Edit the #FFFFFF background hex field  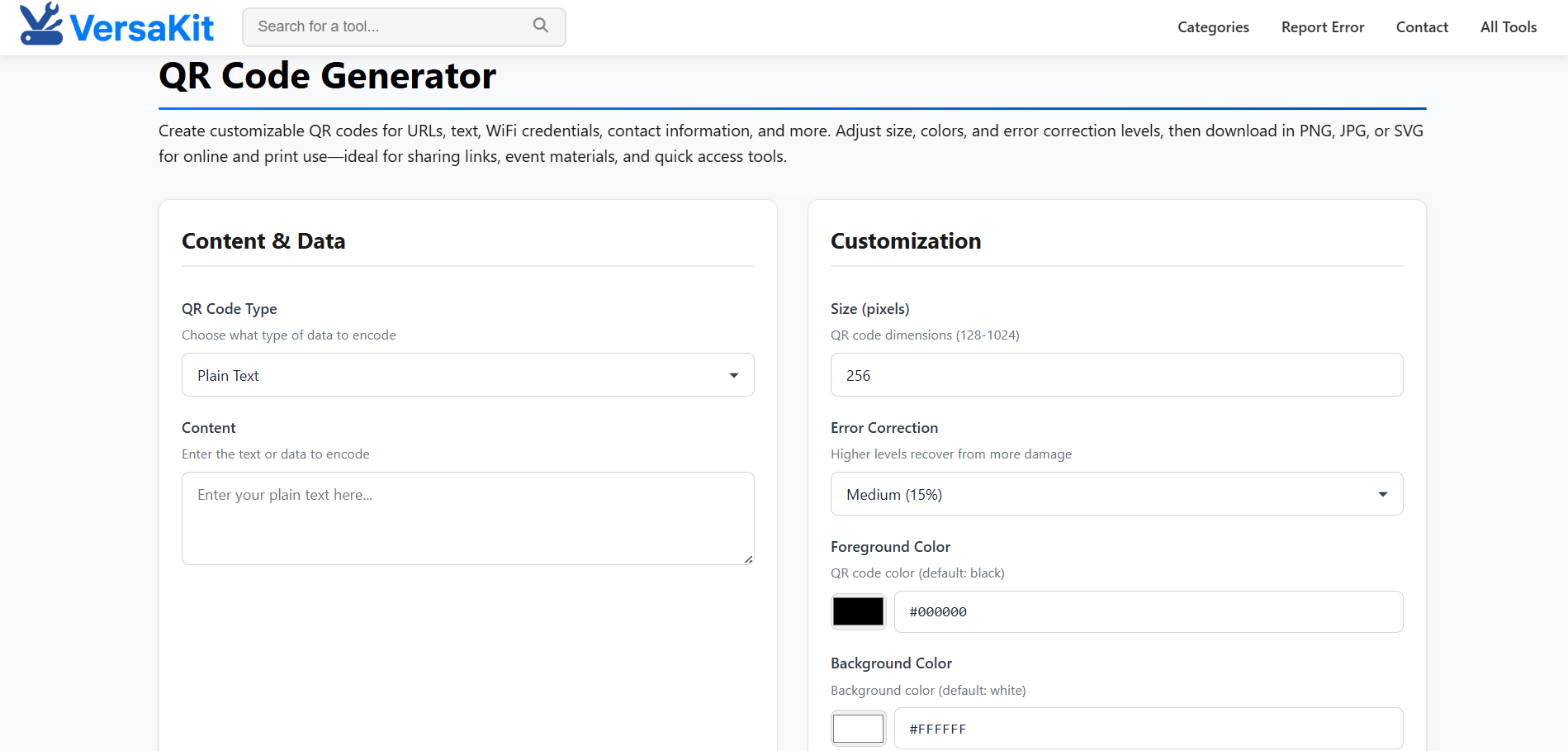1149,729
